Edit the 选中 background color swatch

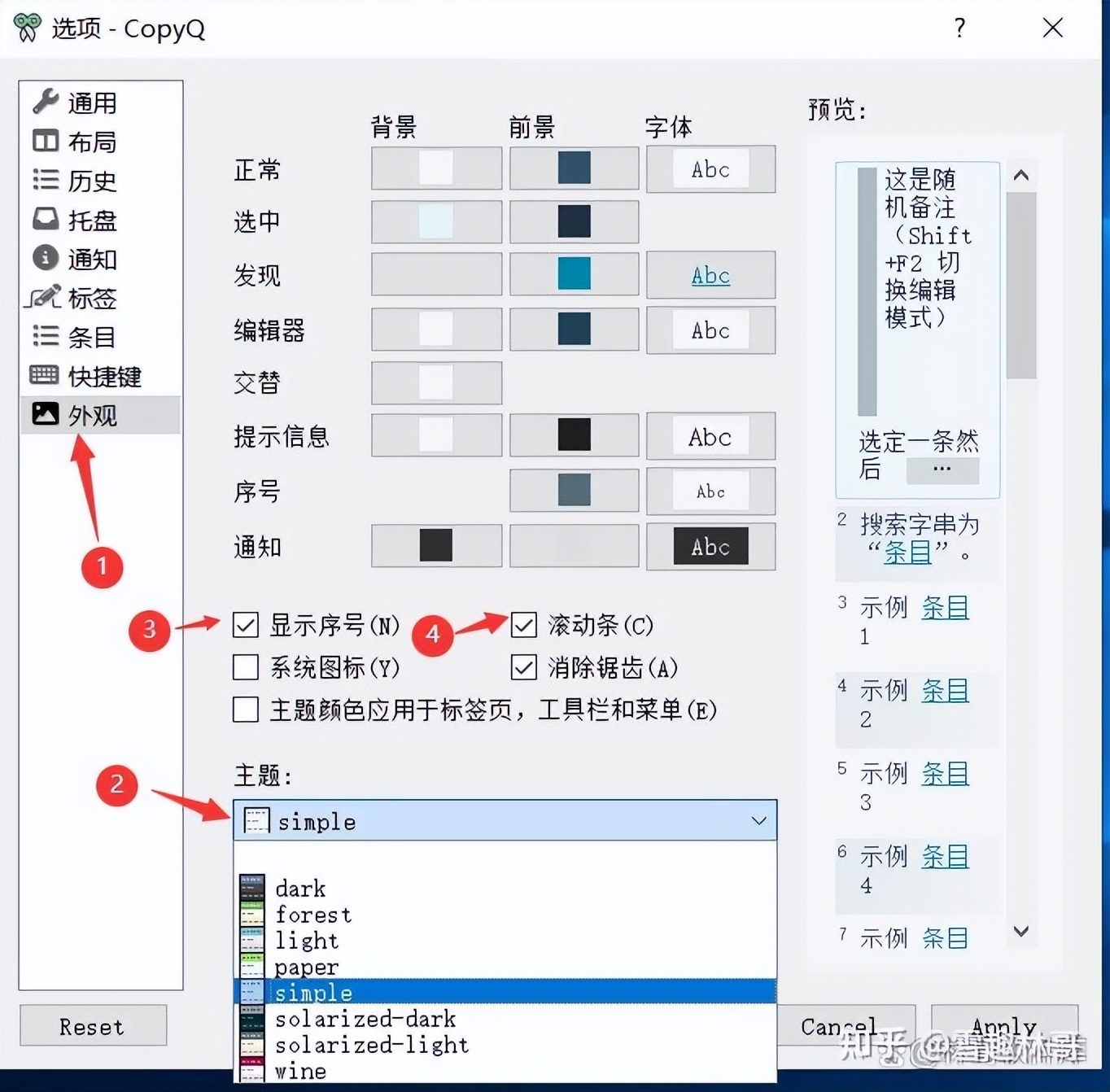[436, 221]
